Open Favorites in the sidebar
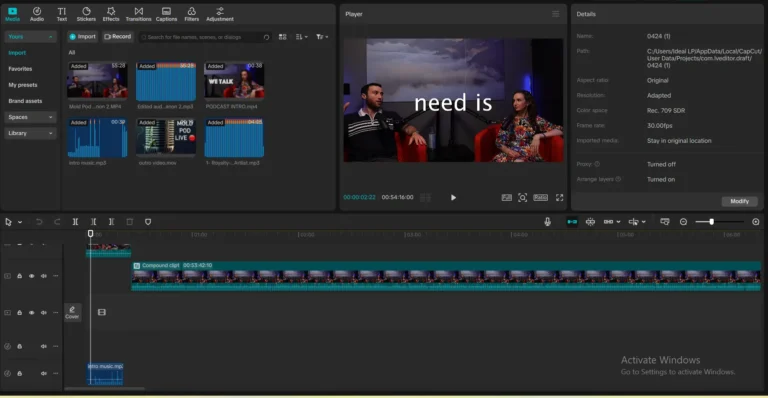 [20, 69]
